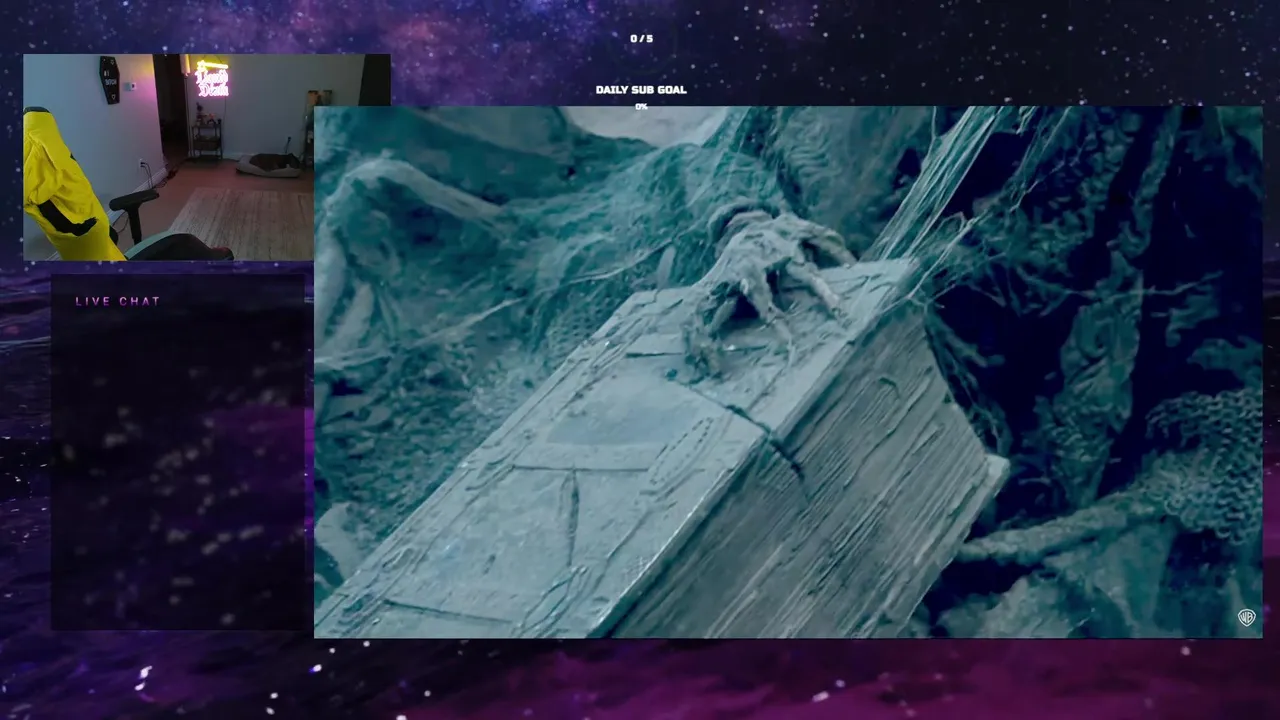Image resolution: width=1280 pixels, height=720 pixels.
Task: Click the "LIVE CHAT" panel heading
Action: pos(118,301)
